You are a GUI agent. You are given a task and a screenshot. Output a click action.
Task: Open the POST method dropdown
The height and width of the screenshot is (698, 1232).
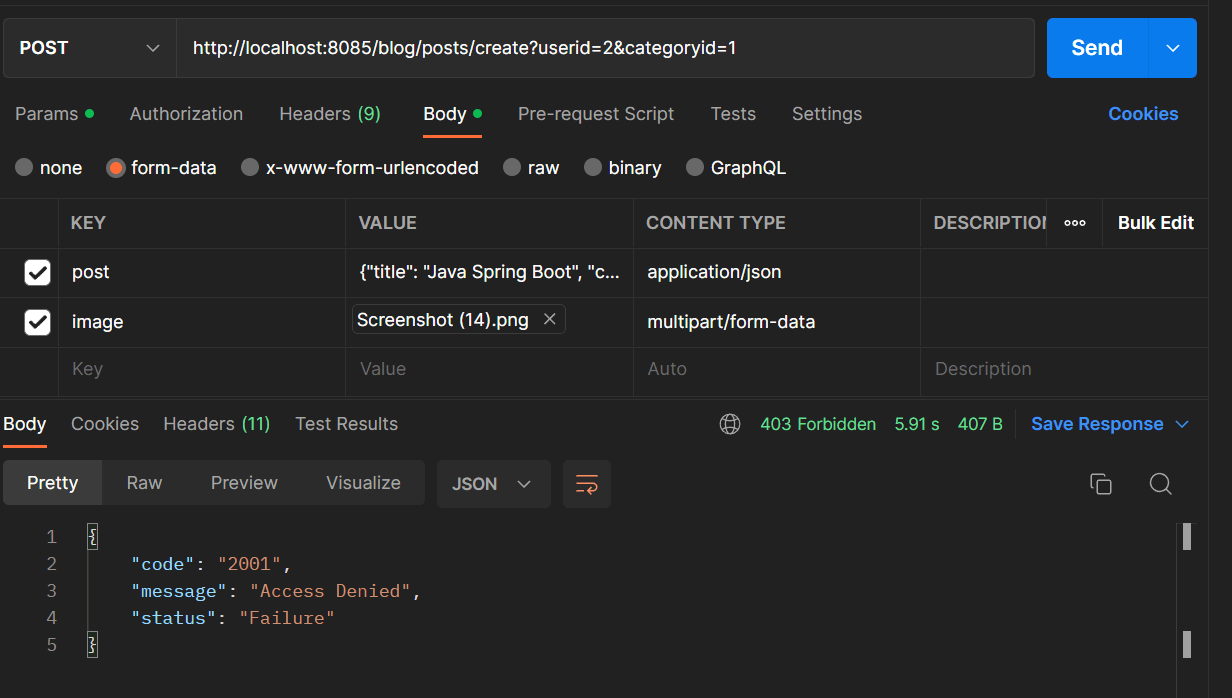pyautogui.click(x=89, y=47)
